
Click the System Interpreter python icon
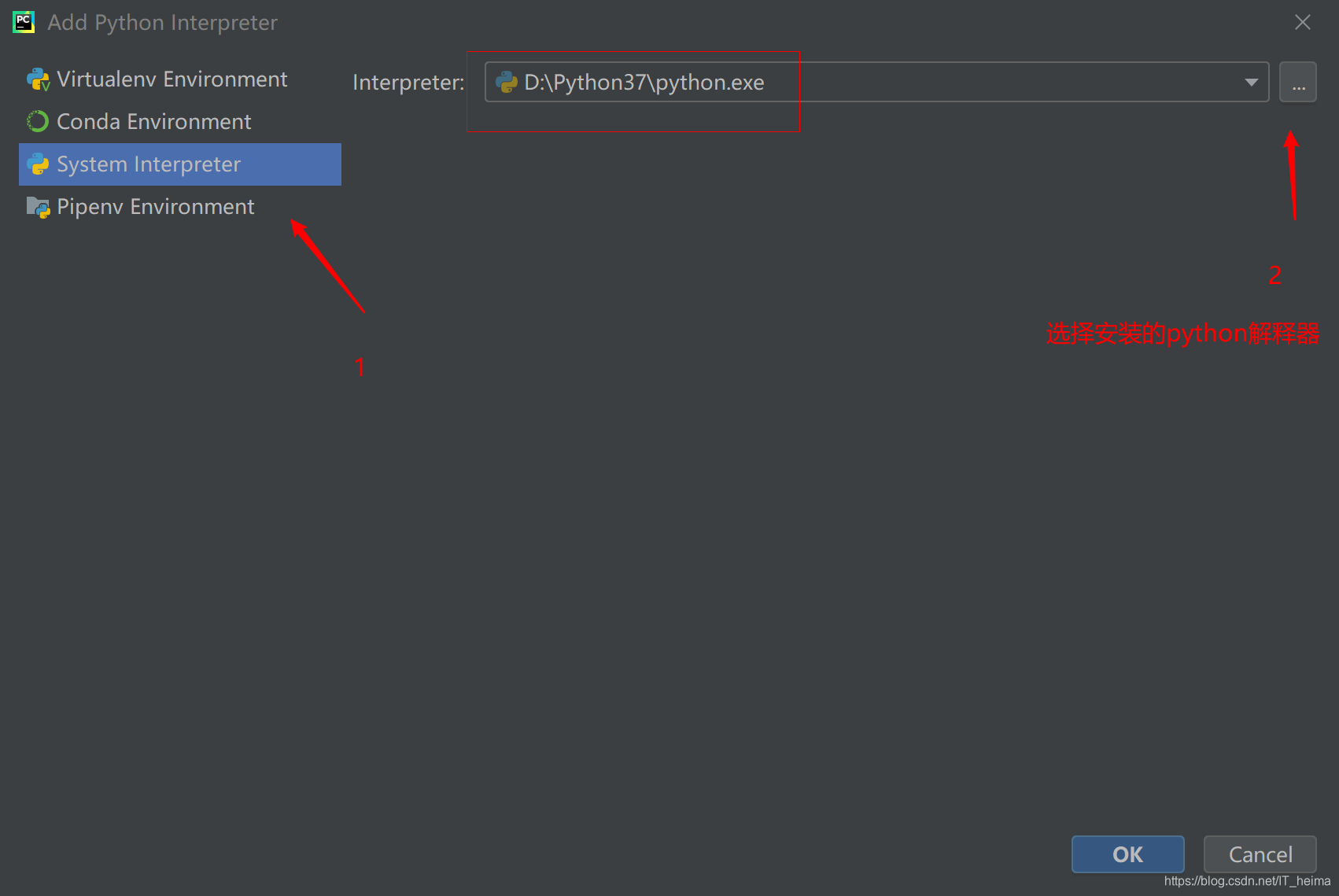tap(37, 164)
